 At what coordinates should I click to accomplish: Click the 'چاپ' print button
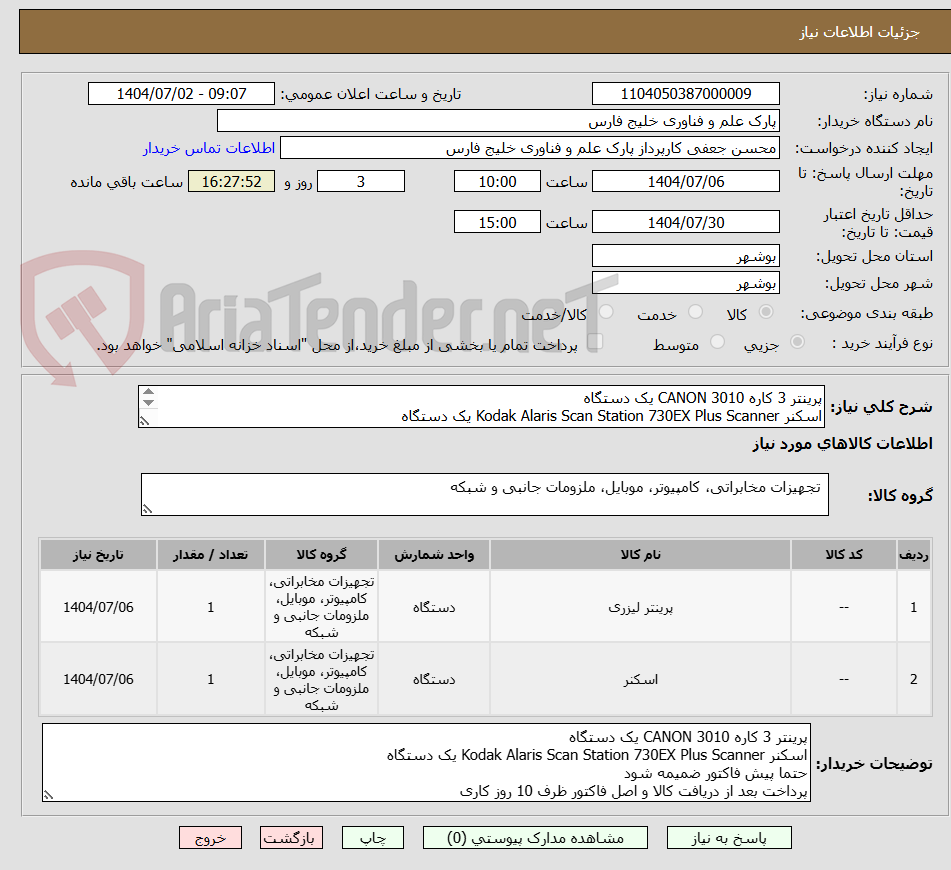coord(372,838)
